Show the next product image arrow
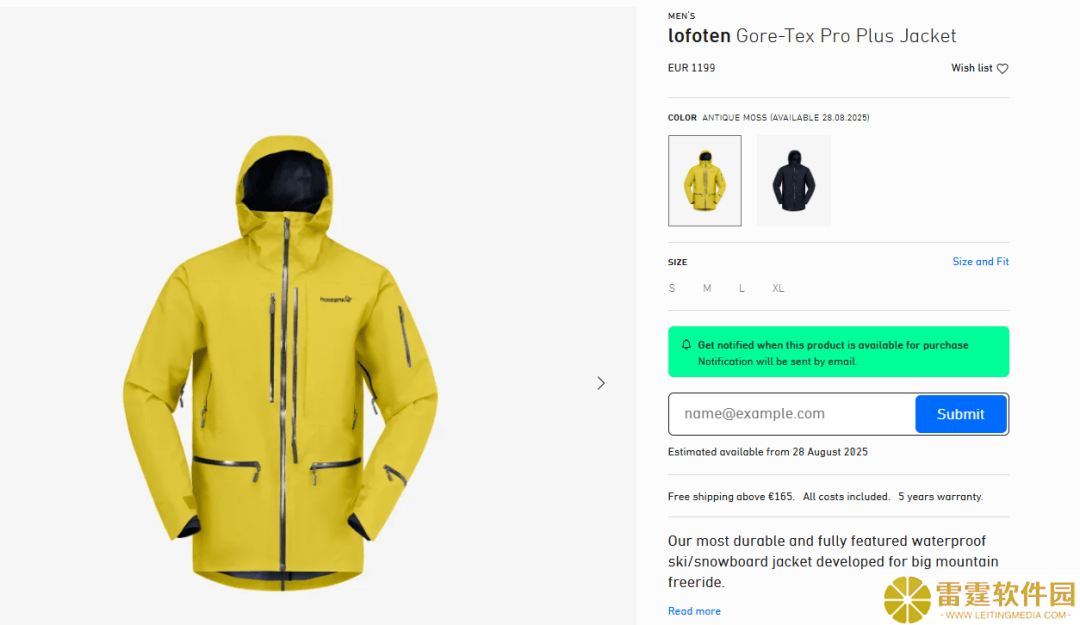 [601, 383]
